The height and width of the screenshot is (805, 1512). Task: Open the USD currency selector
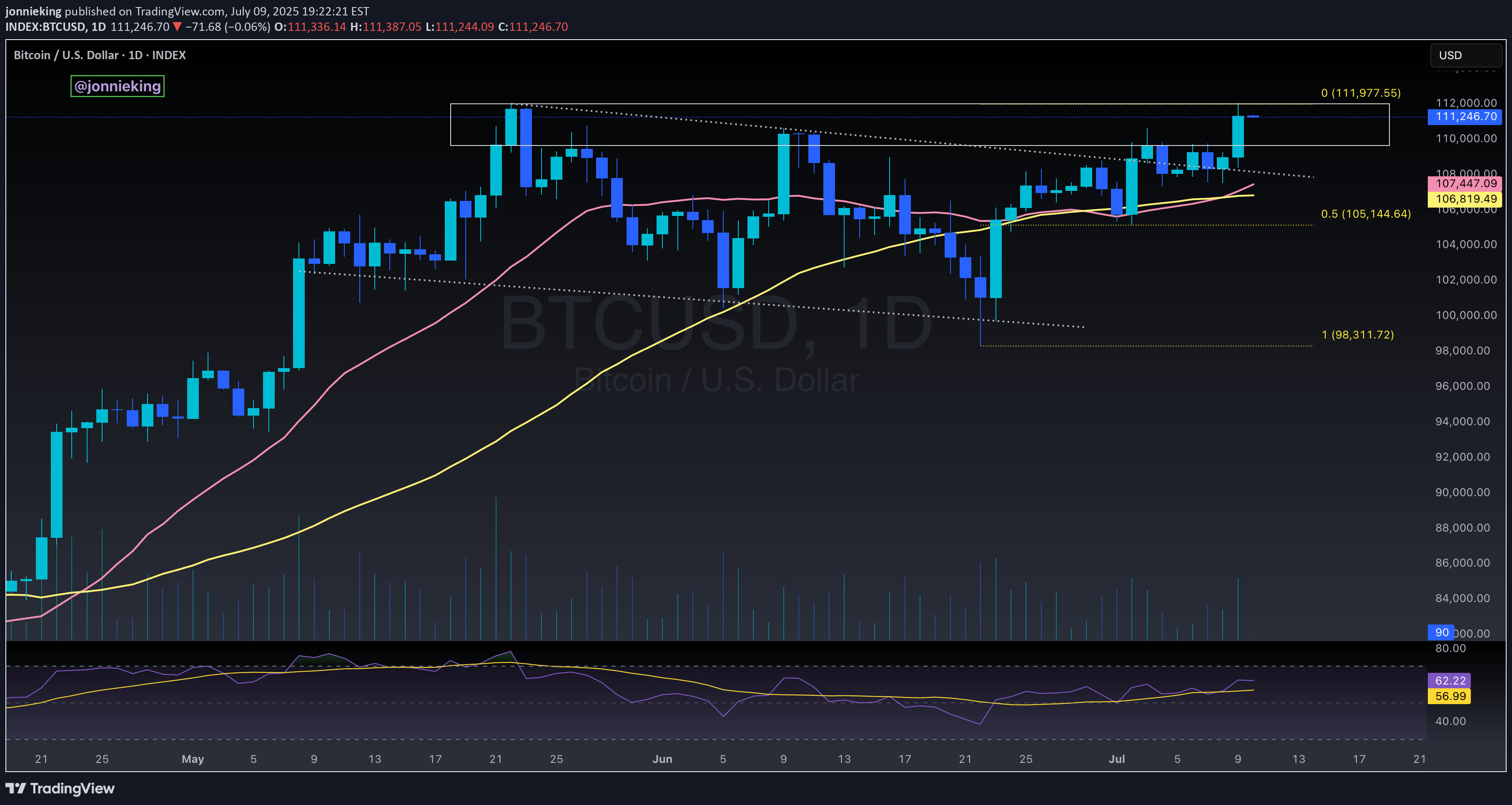tap(1466, 55)
